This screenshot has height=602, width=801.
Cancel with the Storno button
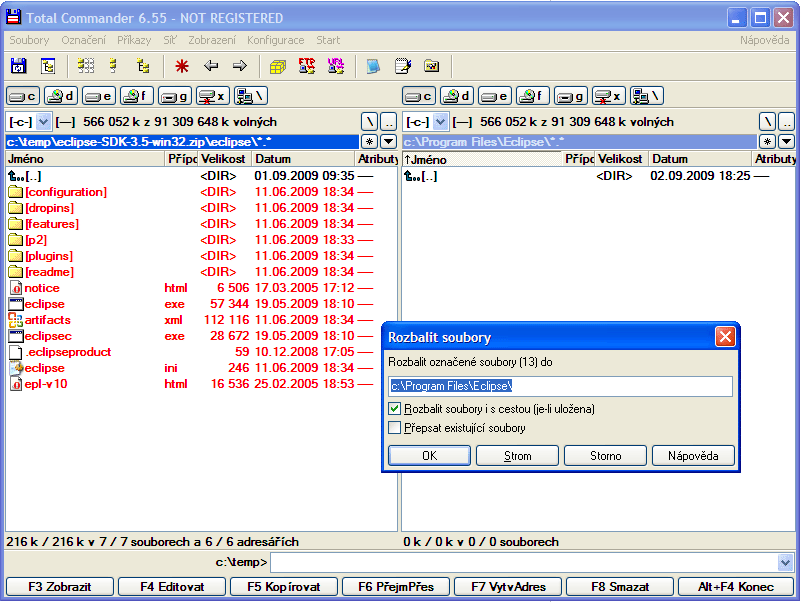[x=605, y=455]
